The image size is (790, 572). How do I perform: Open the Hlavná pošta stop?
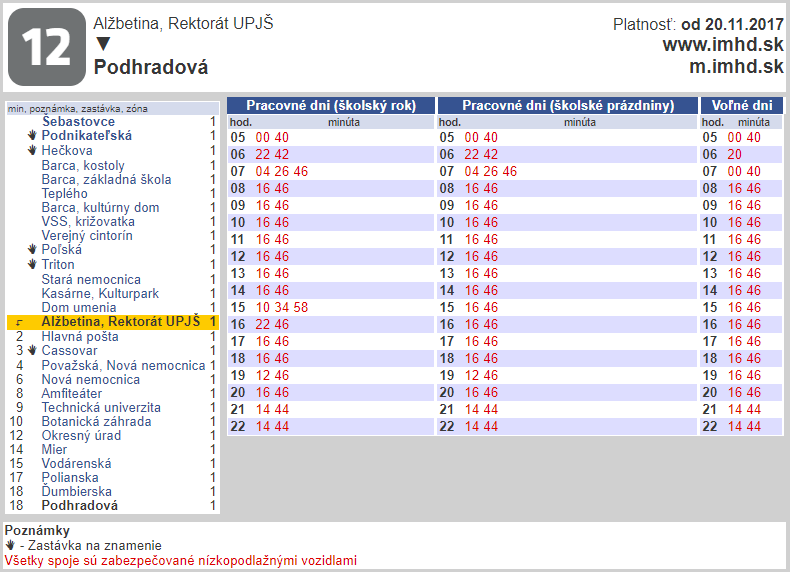point(80,337)
